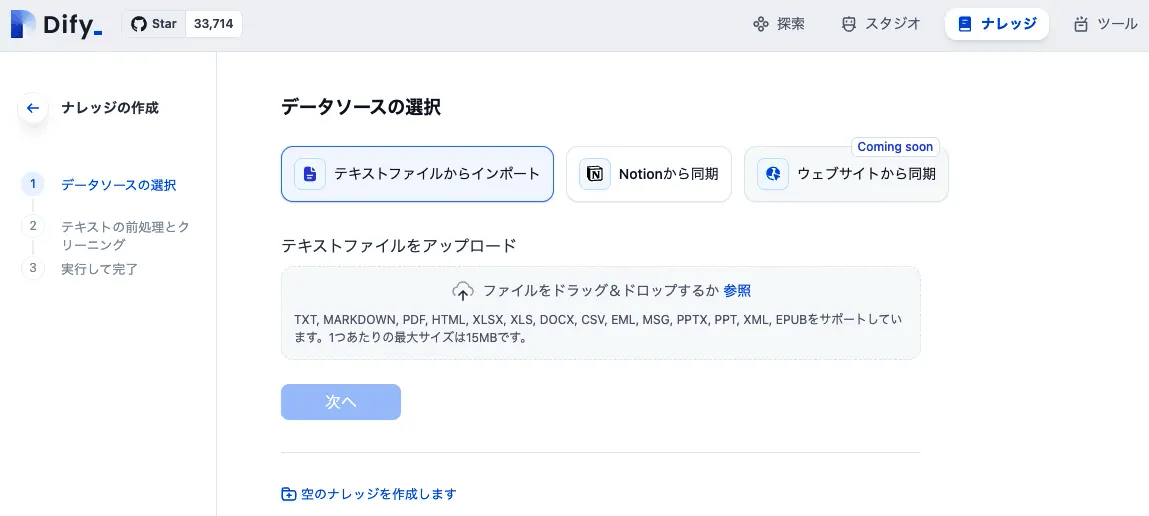Click the cloud upload icon
Screen dimensions: 1149x516
pyautogui.click(x=463, y=291)
